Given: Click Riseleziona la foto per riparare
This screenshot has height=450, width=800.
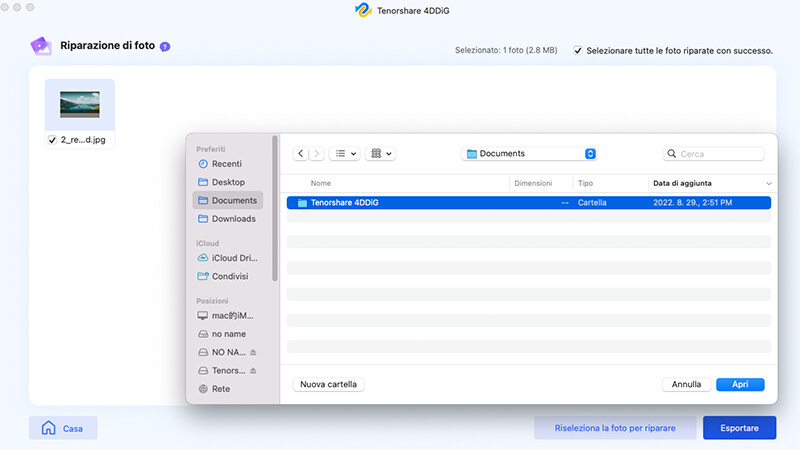Looking at the screenshot, I should pyautogui.click(x=615, y=428).
